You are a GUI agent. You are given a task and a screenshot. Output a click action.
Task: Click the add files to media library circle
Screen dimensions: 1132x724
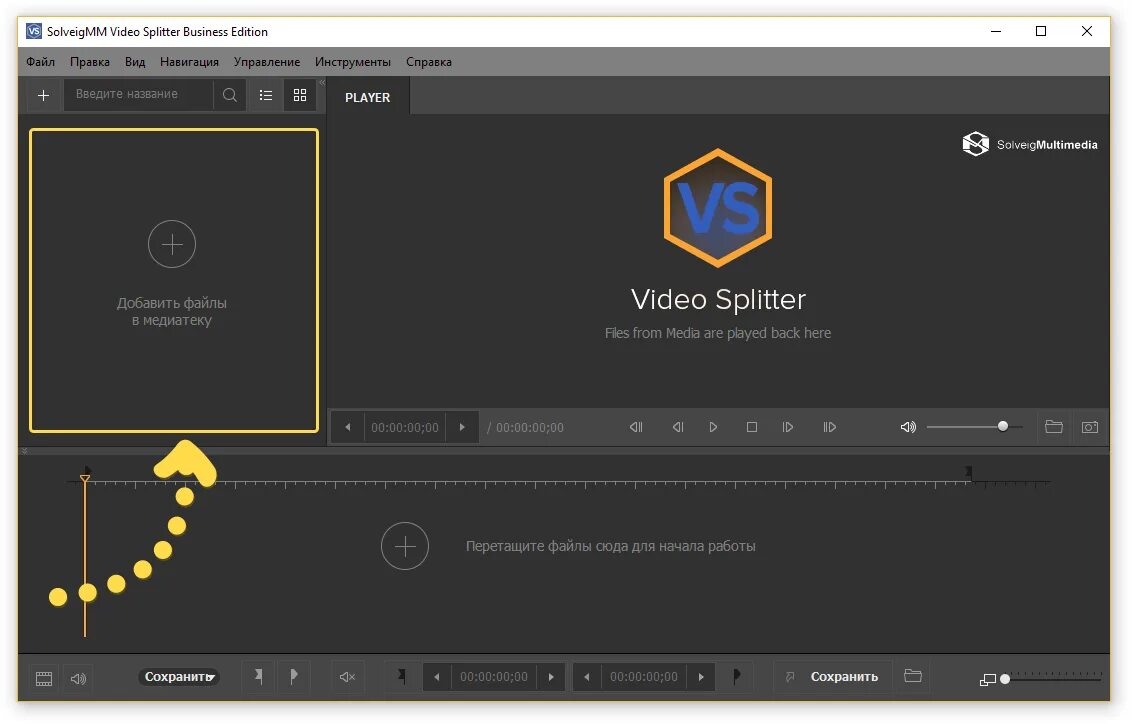point(172,244)
